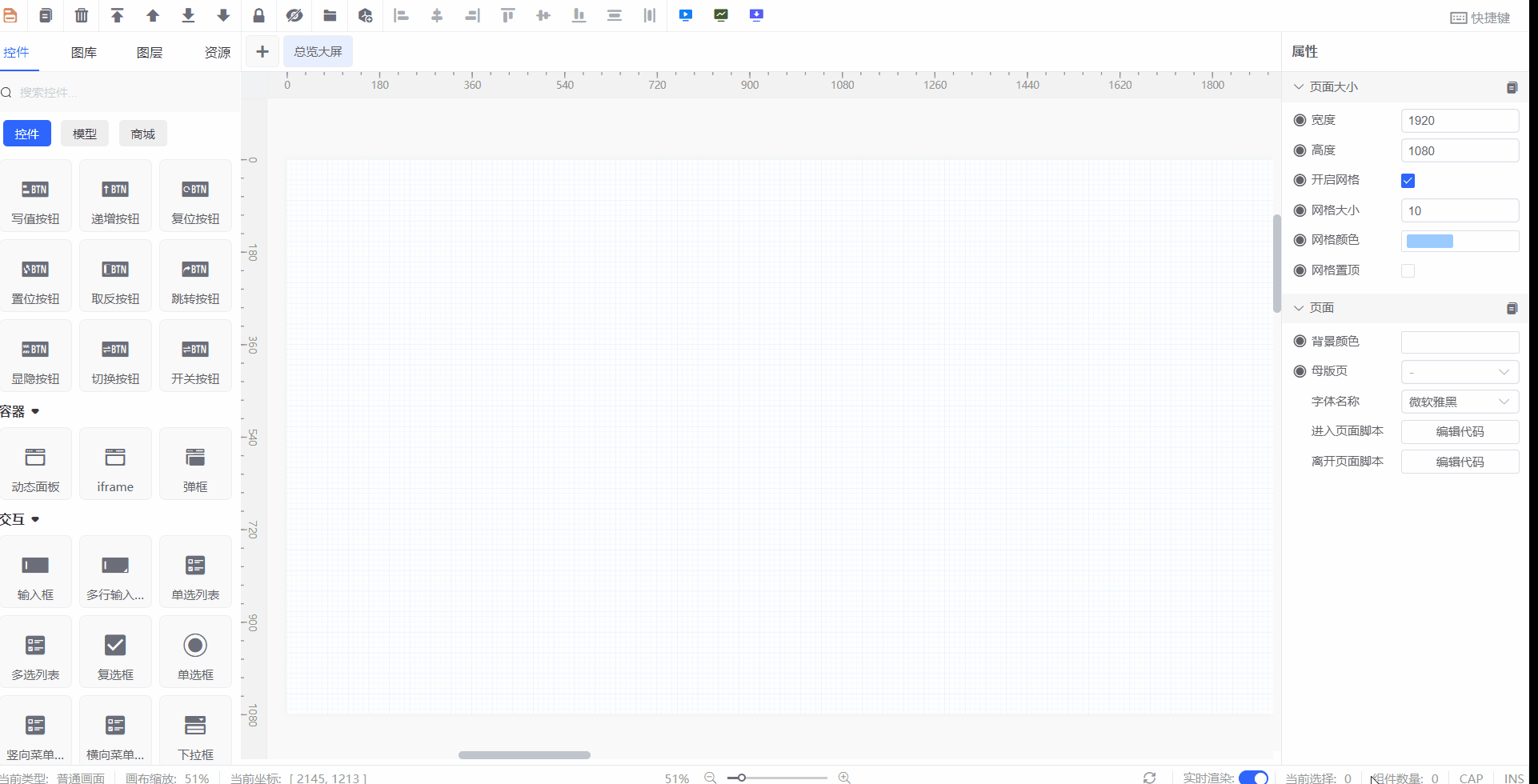Click the 商城 button in sidebar
The width and height of the screenshot is (1538, 784).
[x=142, y=133]
